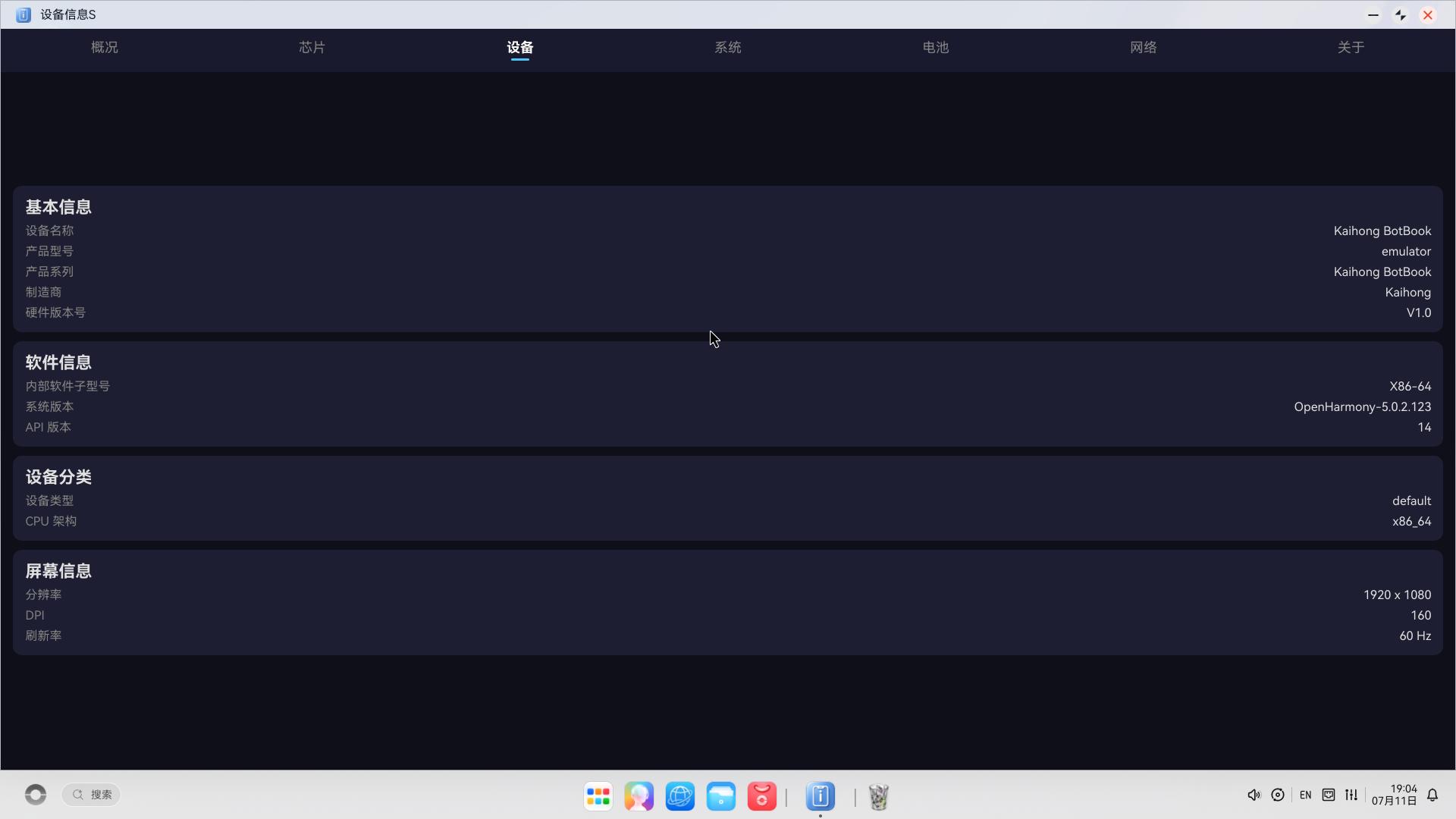Go to the 系统 tab
1456x819 pixels.
point(728,47)
